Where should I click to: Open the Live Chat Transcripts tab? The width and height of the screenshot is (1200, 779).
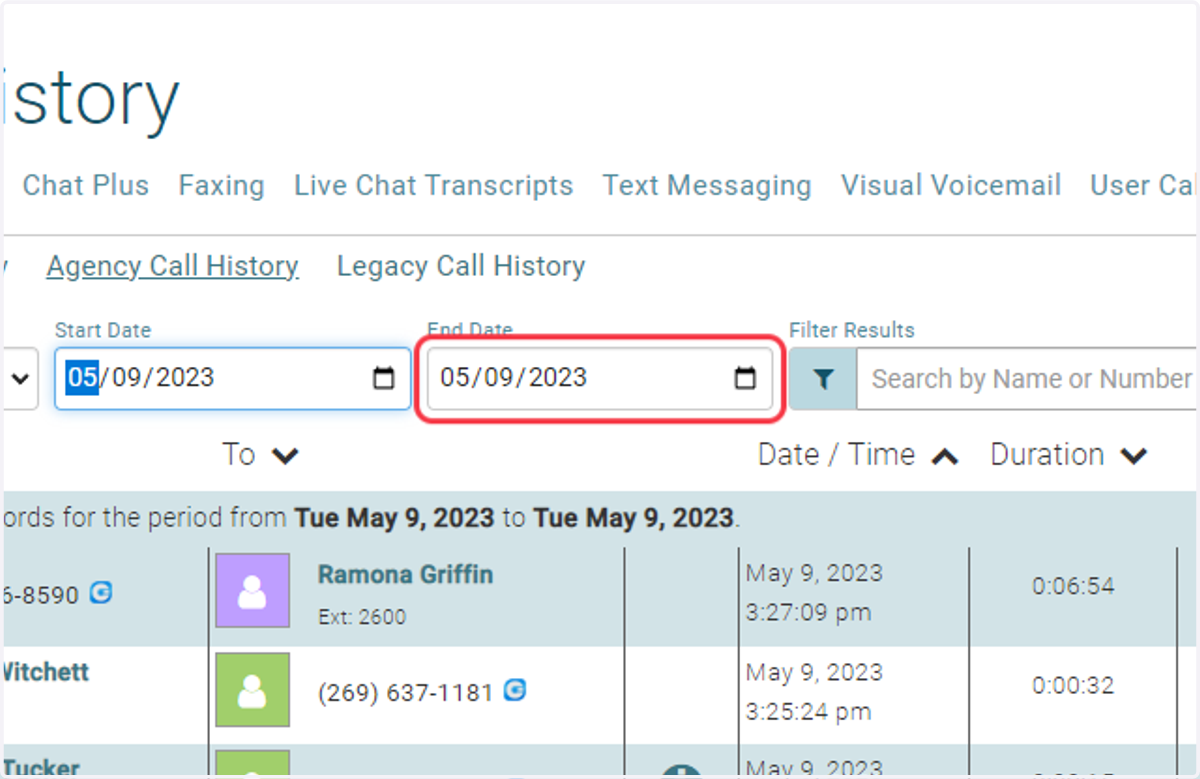[x=434, y=186]
